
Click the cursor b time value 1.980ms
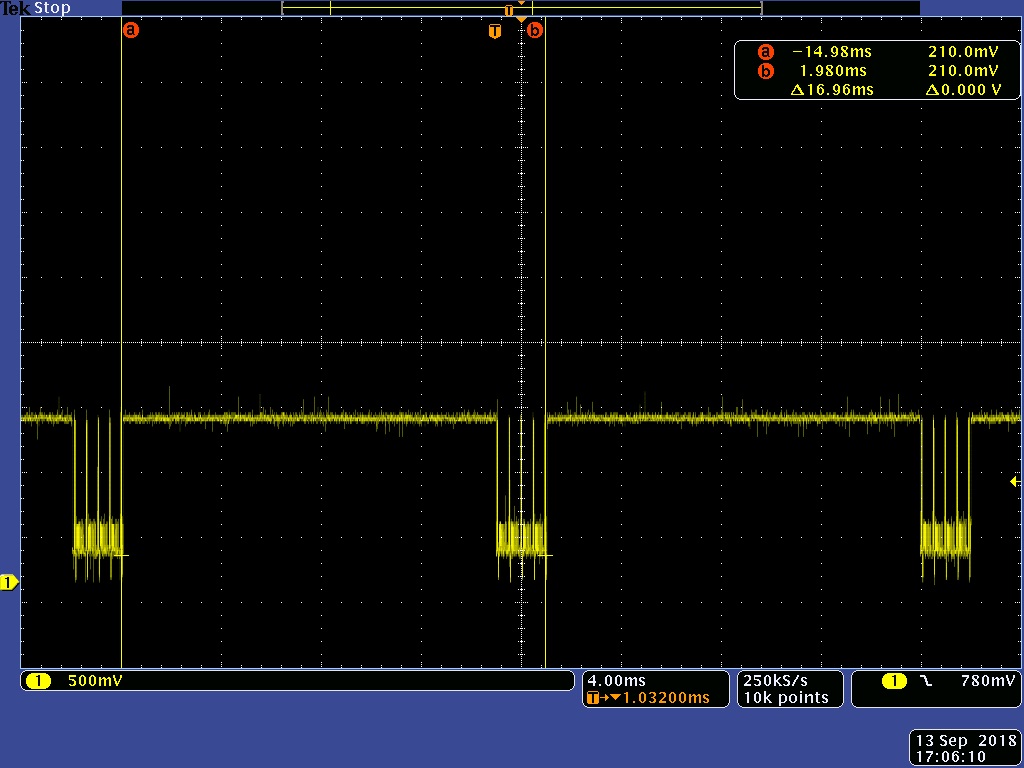(833, 71)
